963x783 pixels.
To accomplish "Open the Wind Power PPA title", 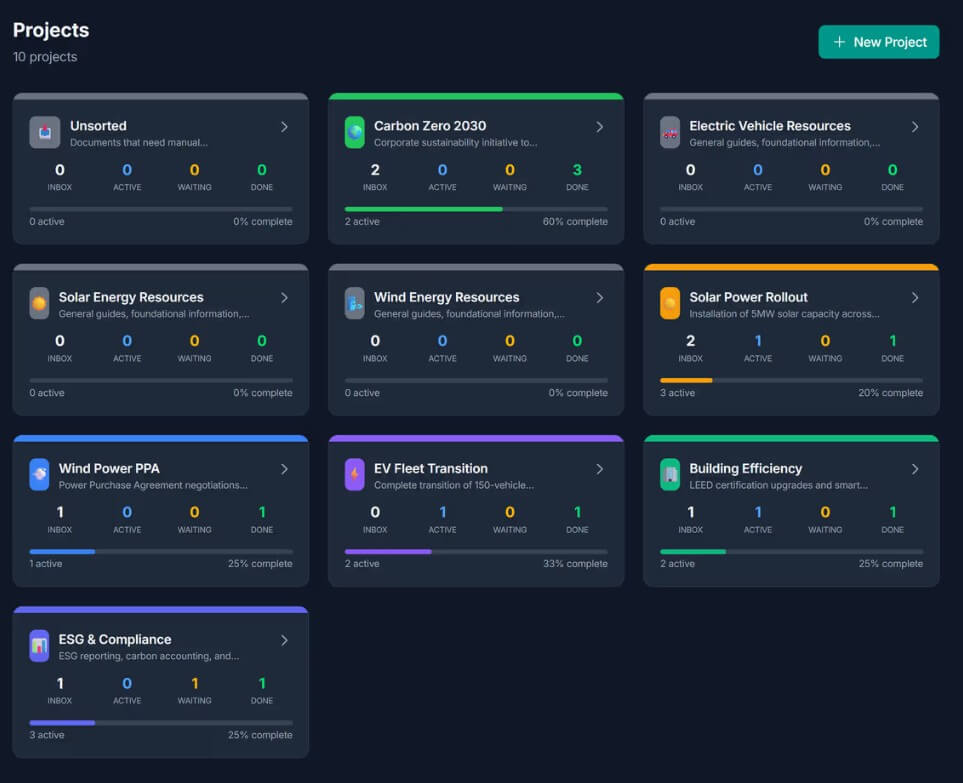I will [109, 469].
